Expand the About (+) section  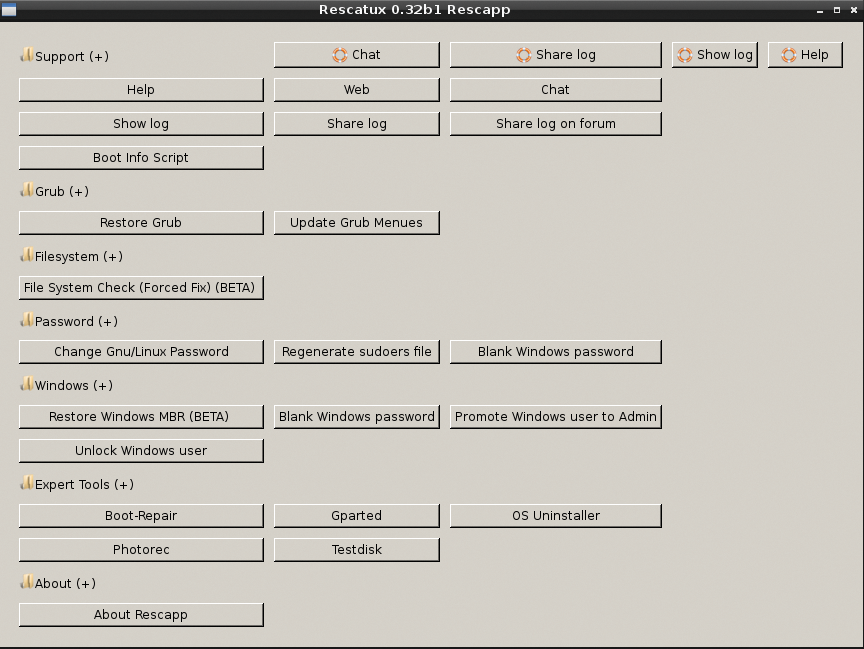pyautogui.click(x=65, y=583)
